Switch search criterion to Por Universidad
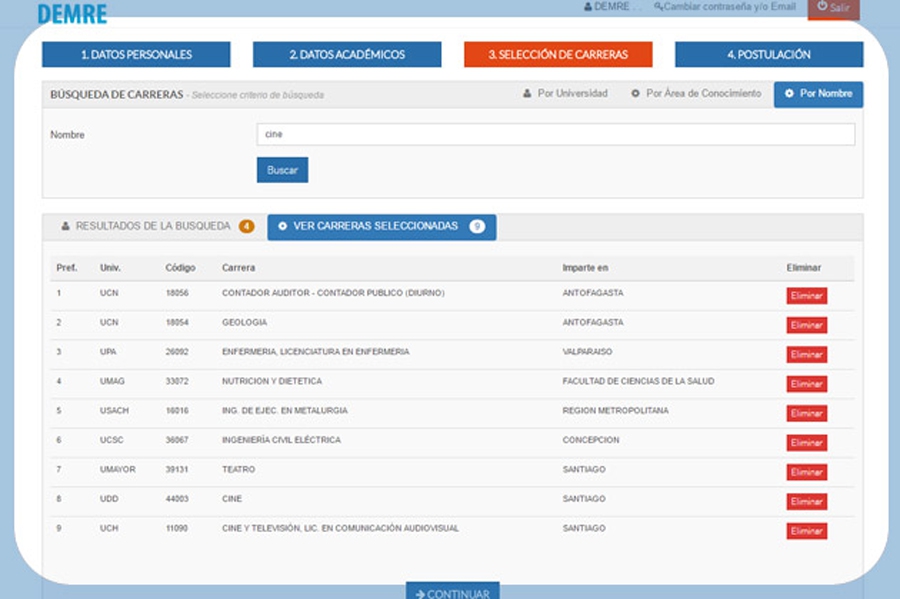The height and width of the screenshot is (599, 900). (565, 94)
